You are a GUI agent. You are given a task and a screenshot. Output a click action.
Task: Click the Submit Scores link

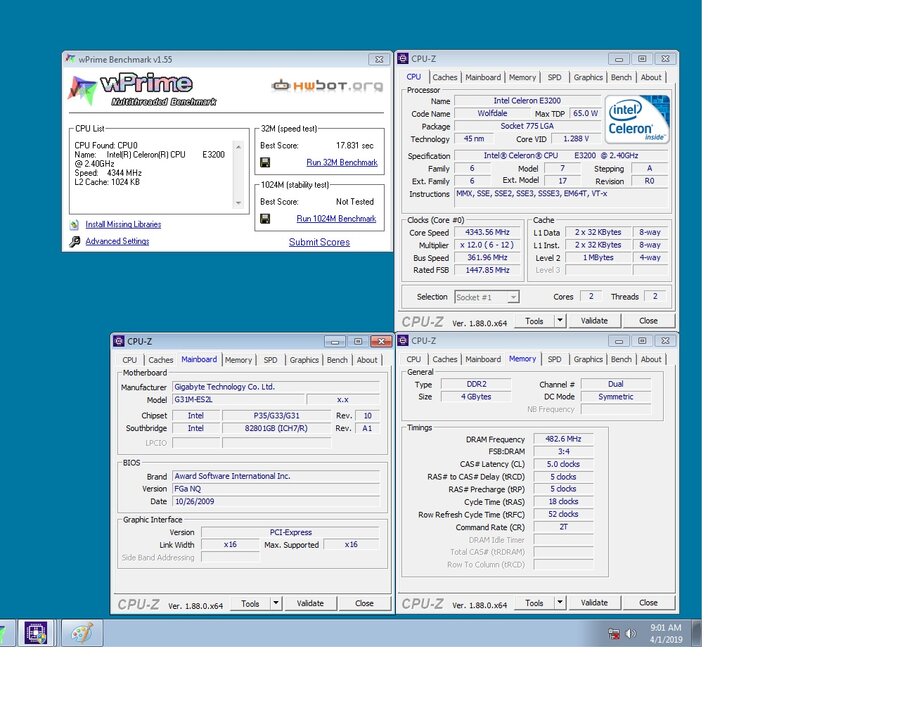tap(319, 242)
